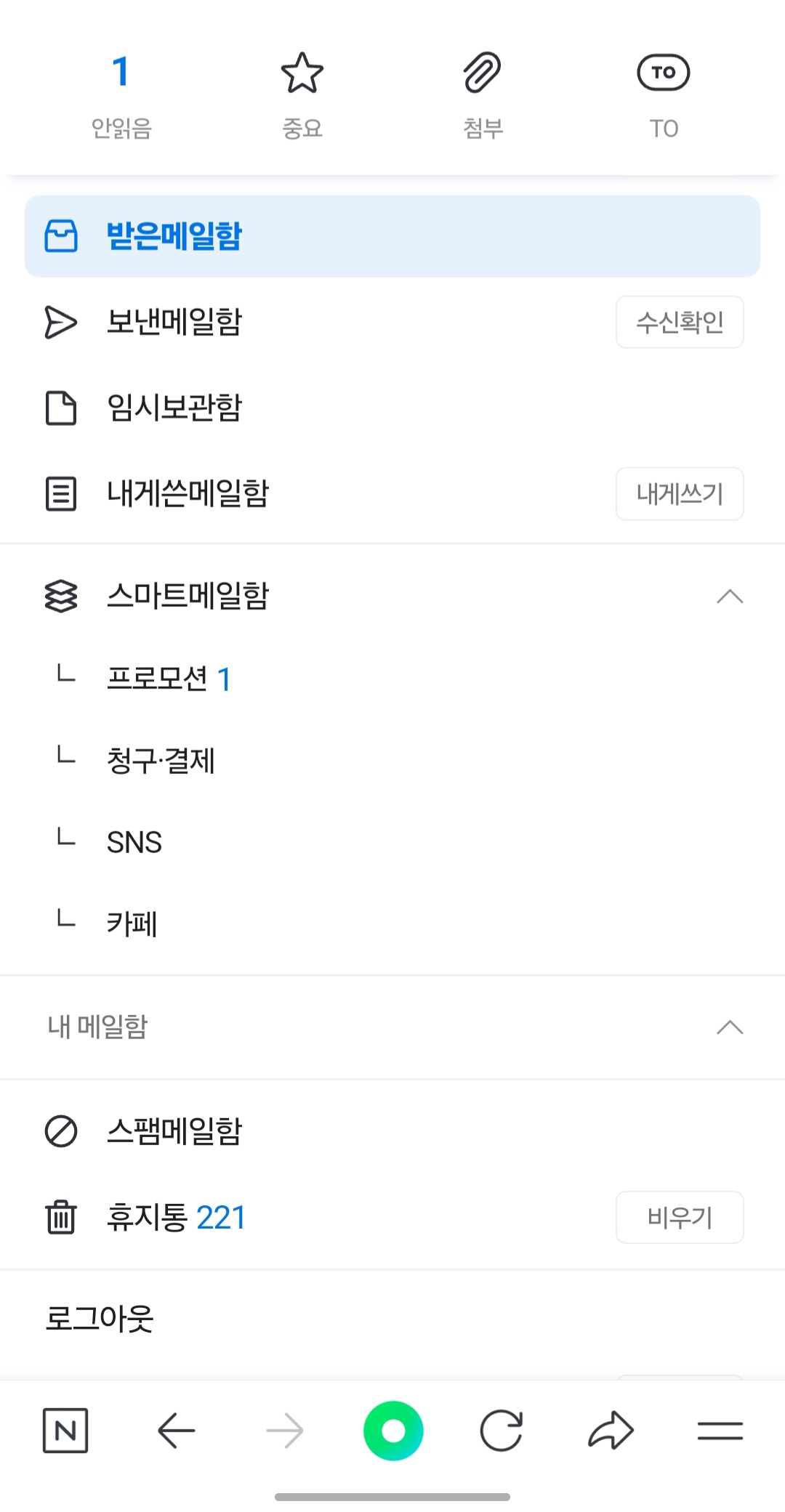Tap the share arrow icon
Viewport: 785px width, 1512px height.
coord(611,1431)
